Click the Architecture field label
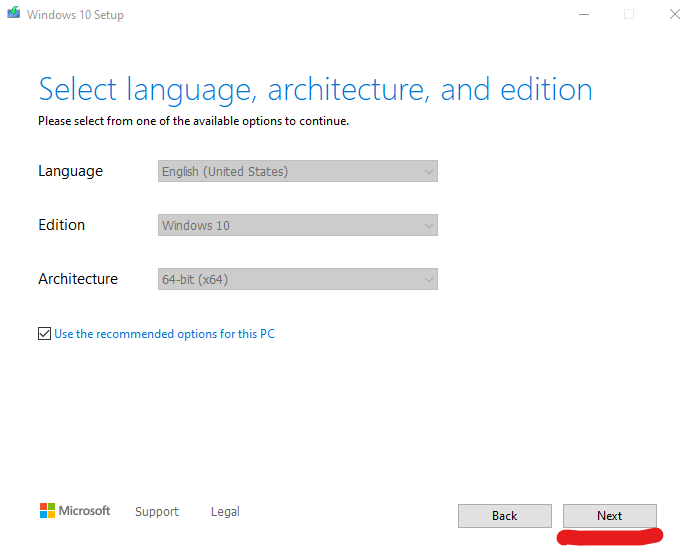This screenshot has height=550, width=696. click(78, 279)
